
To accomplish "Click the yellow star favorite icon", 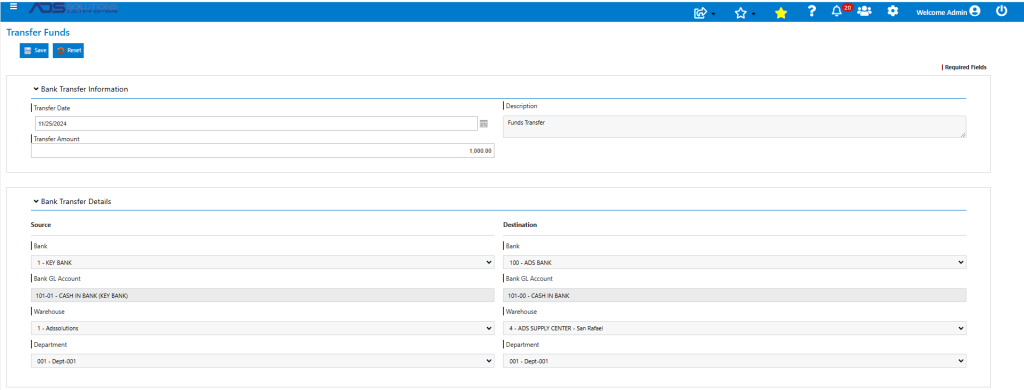I will point(781,12).
